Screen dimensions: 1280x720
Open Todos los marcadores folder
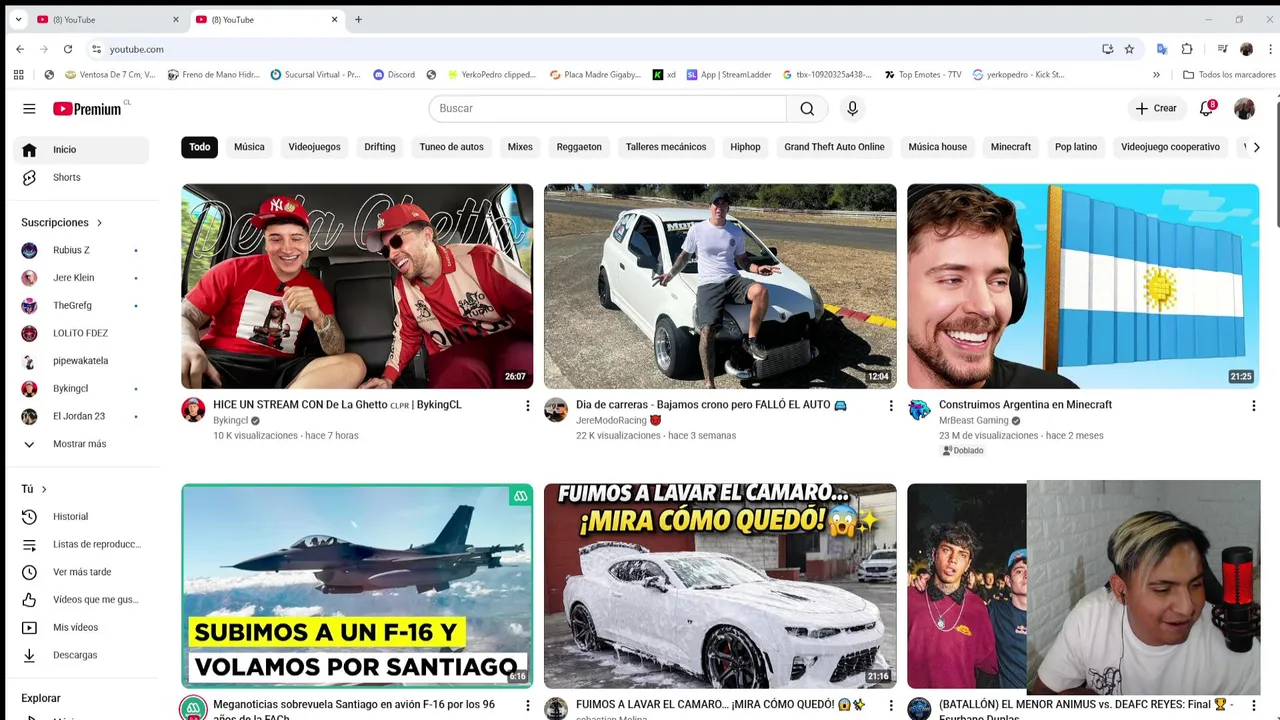pos(1229,74)
